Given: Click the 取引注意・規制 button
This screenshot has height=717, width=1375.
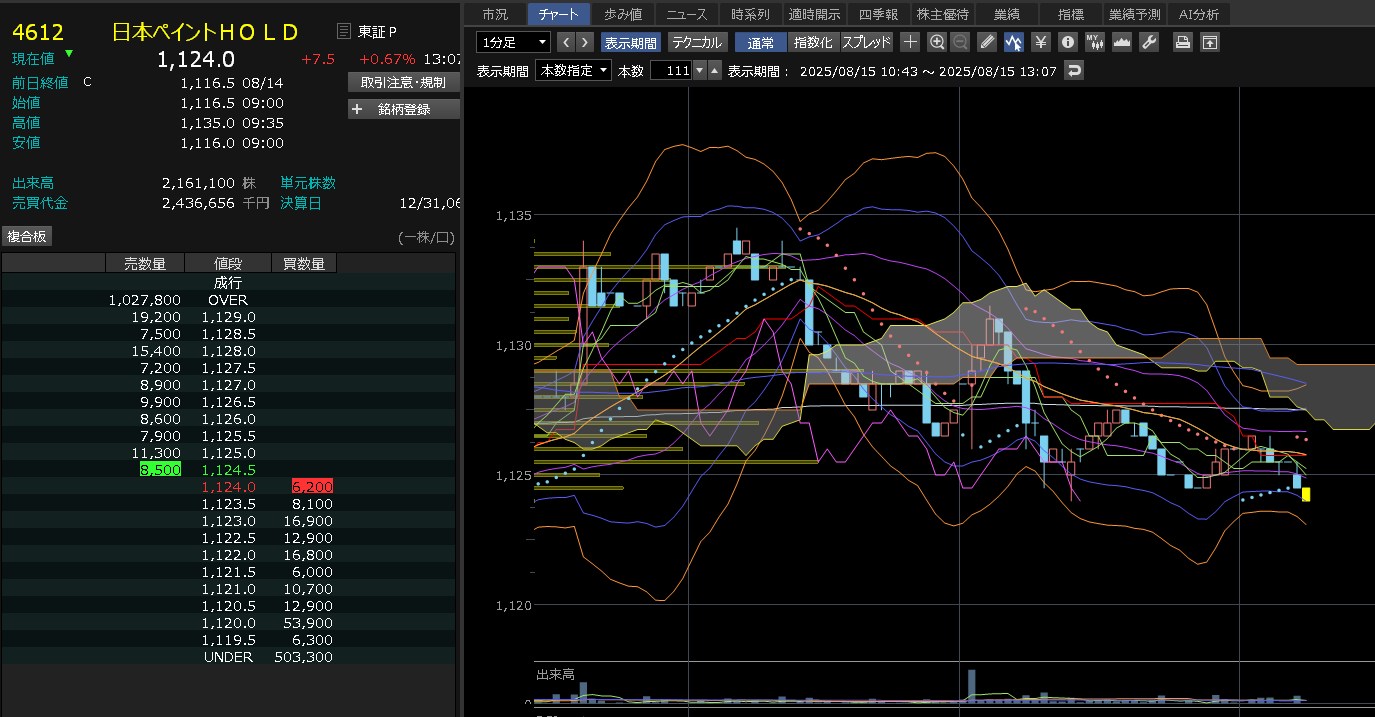Looking at the screenshot, I should tap(403, 82).
